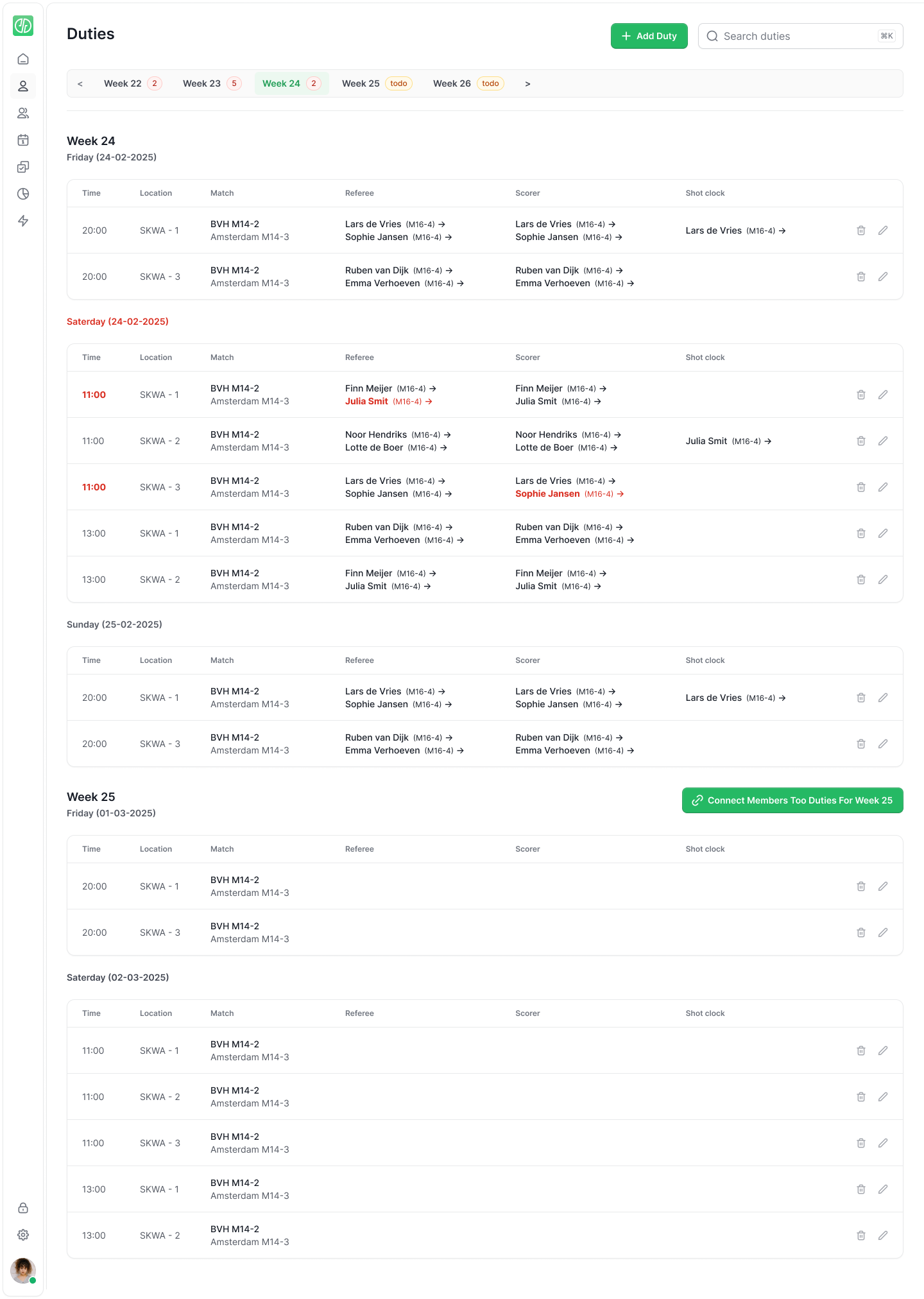The width and height of the screenshot is (924, 1299).
Task: Click the lock icon in sidebar
Action: (23, 1208)
